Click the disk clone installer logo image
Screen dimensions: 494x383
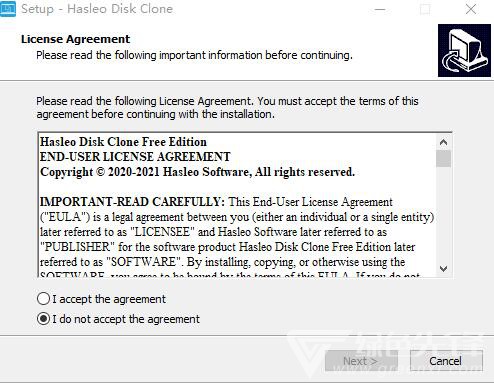[x=464, y=50]
